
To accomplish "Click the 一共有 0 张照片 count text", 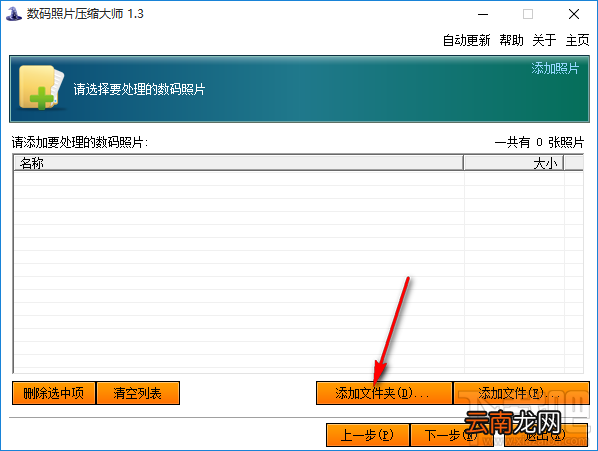I will click(x=539, y=142).
